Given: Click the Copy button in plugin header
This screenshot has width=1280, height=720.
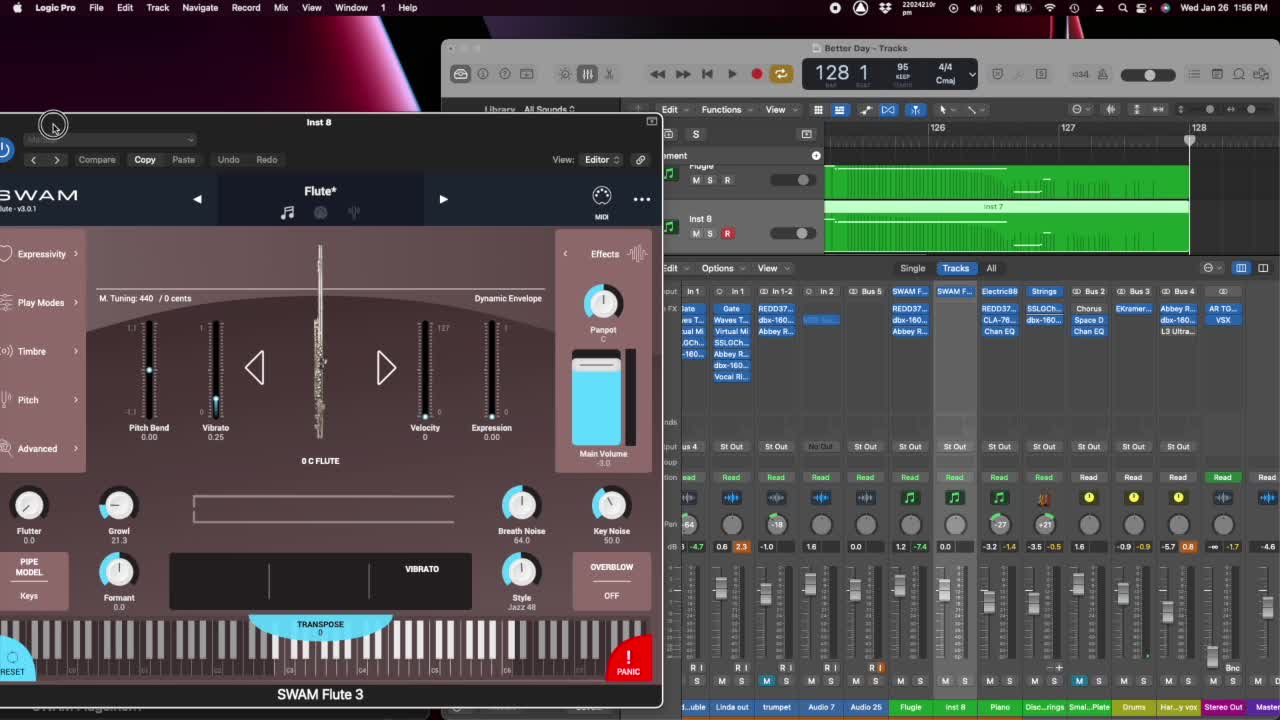Looking at the screenshot, I should [x=145, y=160].
